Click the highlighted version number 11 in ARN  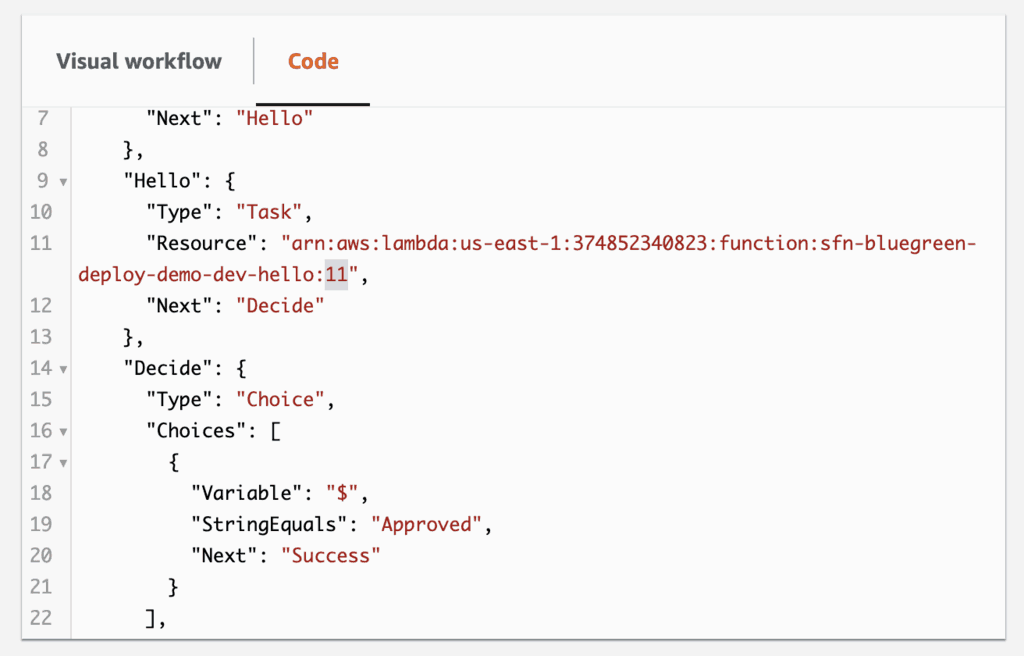click(x=335, y=275)
